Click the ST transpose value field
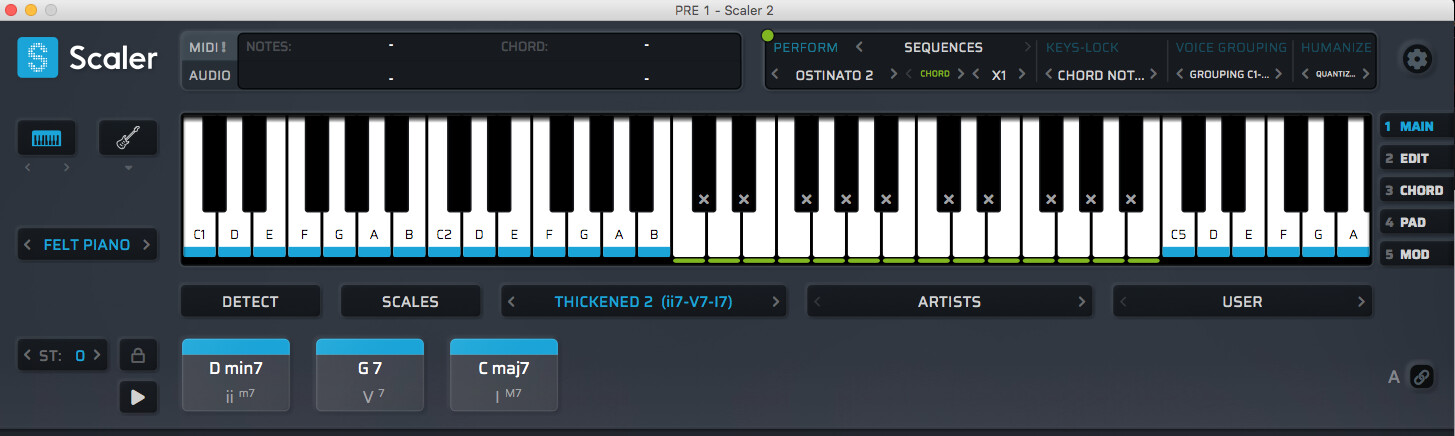 [x=80, y=355]
